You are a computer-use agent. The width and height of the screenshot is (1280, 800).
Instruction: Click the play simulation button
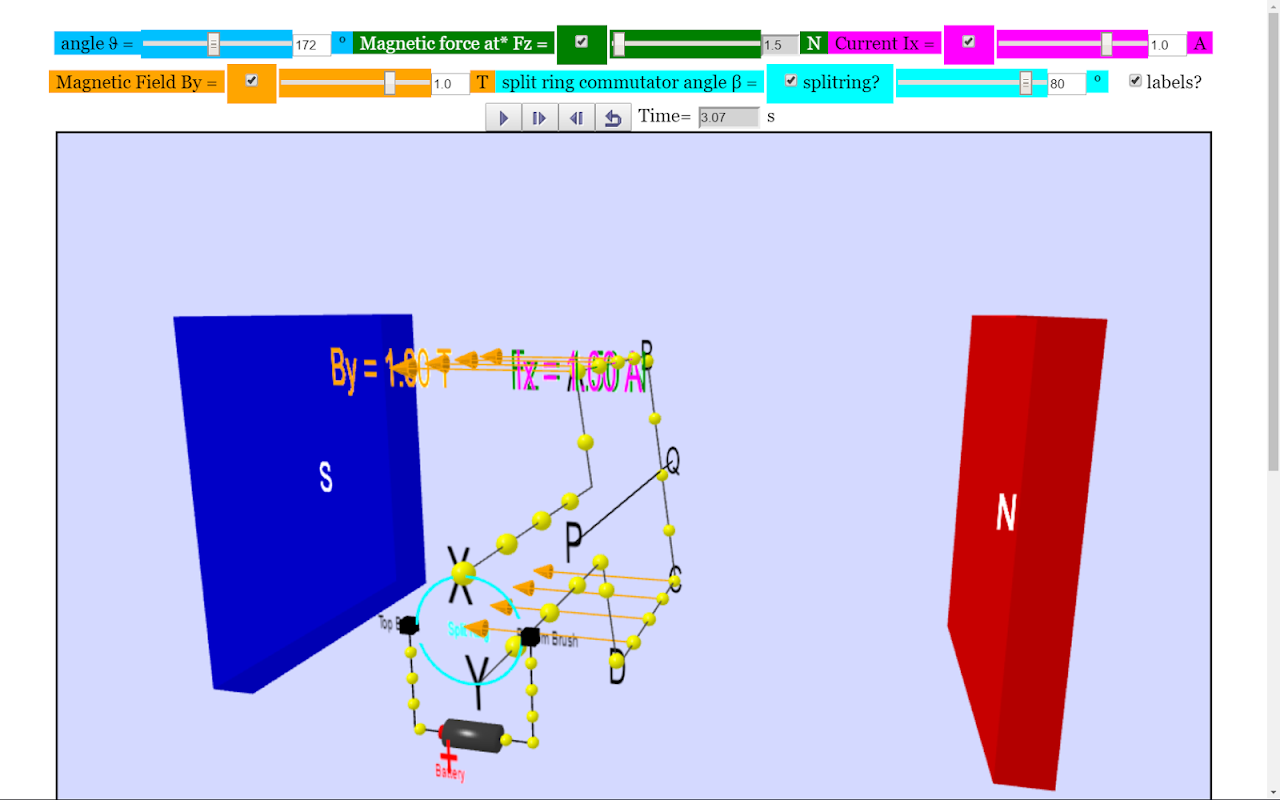(504, 118)
